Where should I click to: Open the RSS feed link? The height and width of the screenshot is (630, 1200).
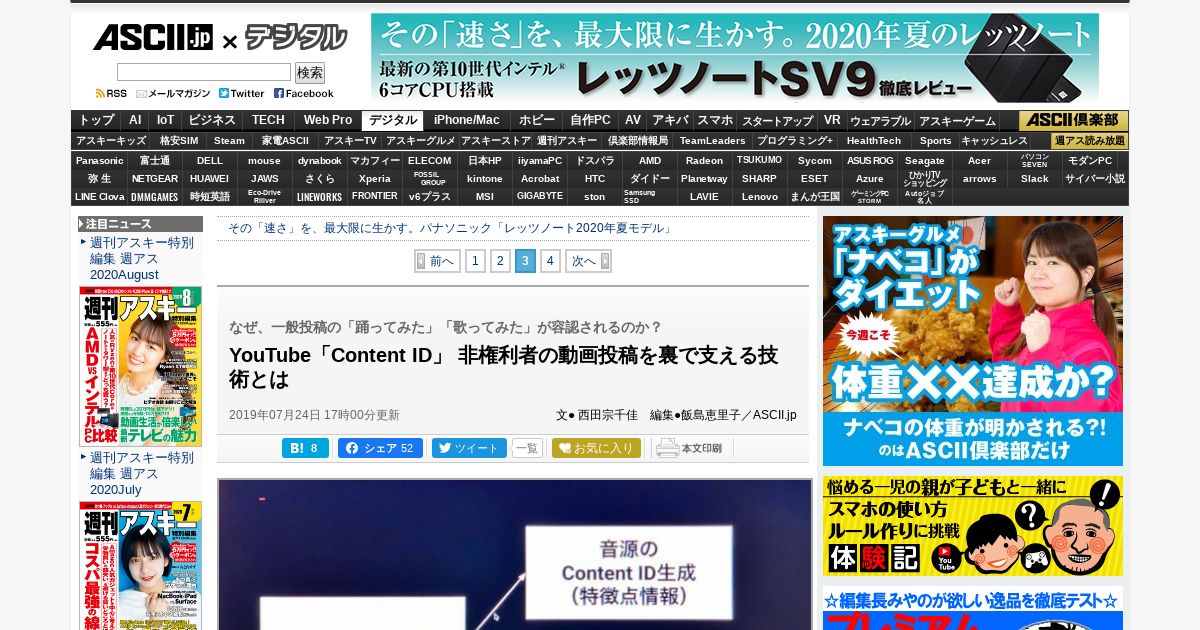coord(111,93)
